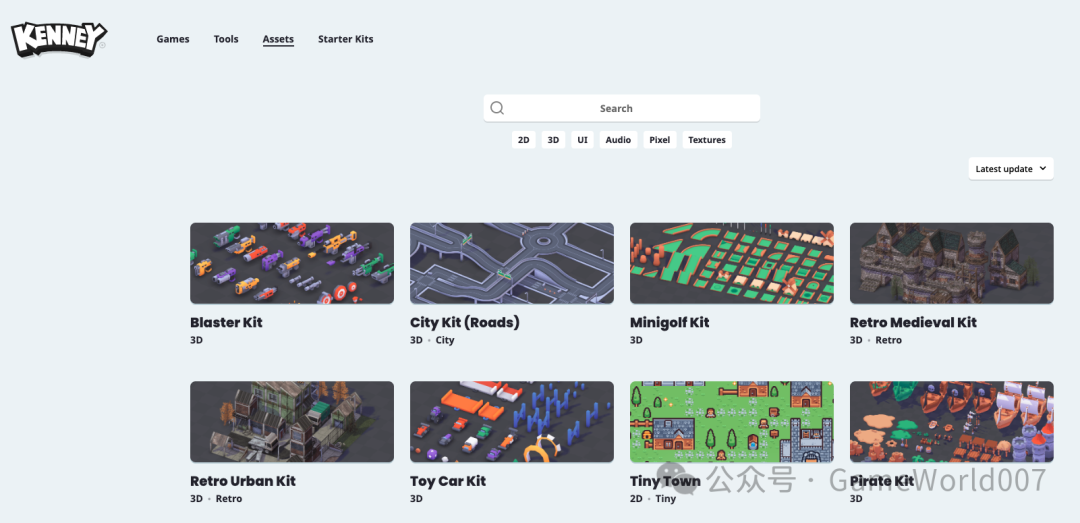The width and height of the screenshot is (1080, 523).
Task: Open the Toy Car Kit thumbnail
Action: click(512, 422)
